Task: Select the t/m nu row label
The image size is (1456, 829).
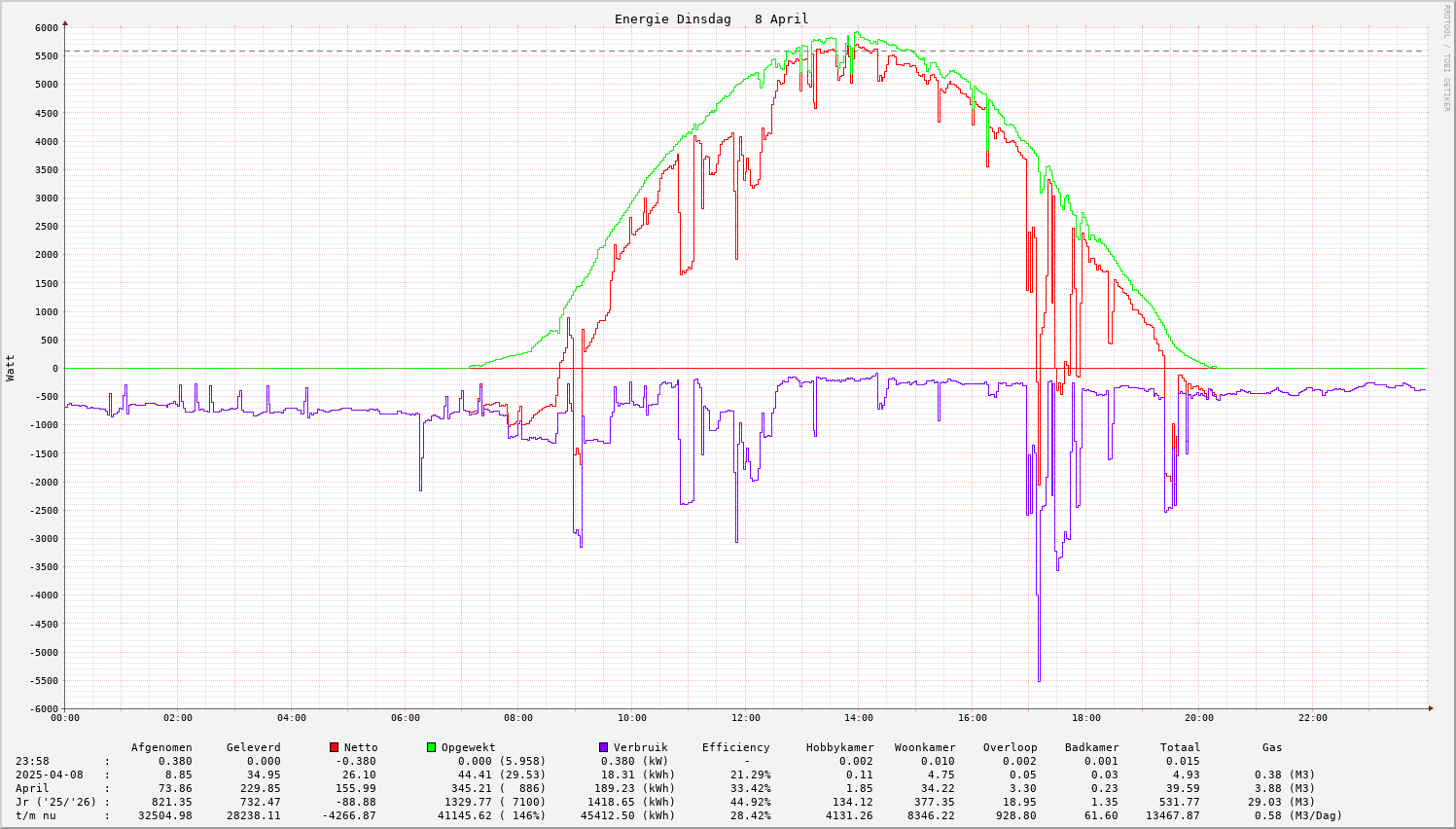Action: (36, 815)
